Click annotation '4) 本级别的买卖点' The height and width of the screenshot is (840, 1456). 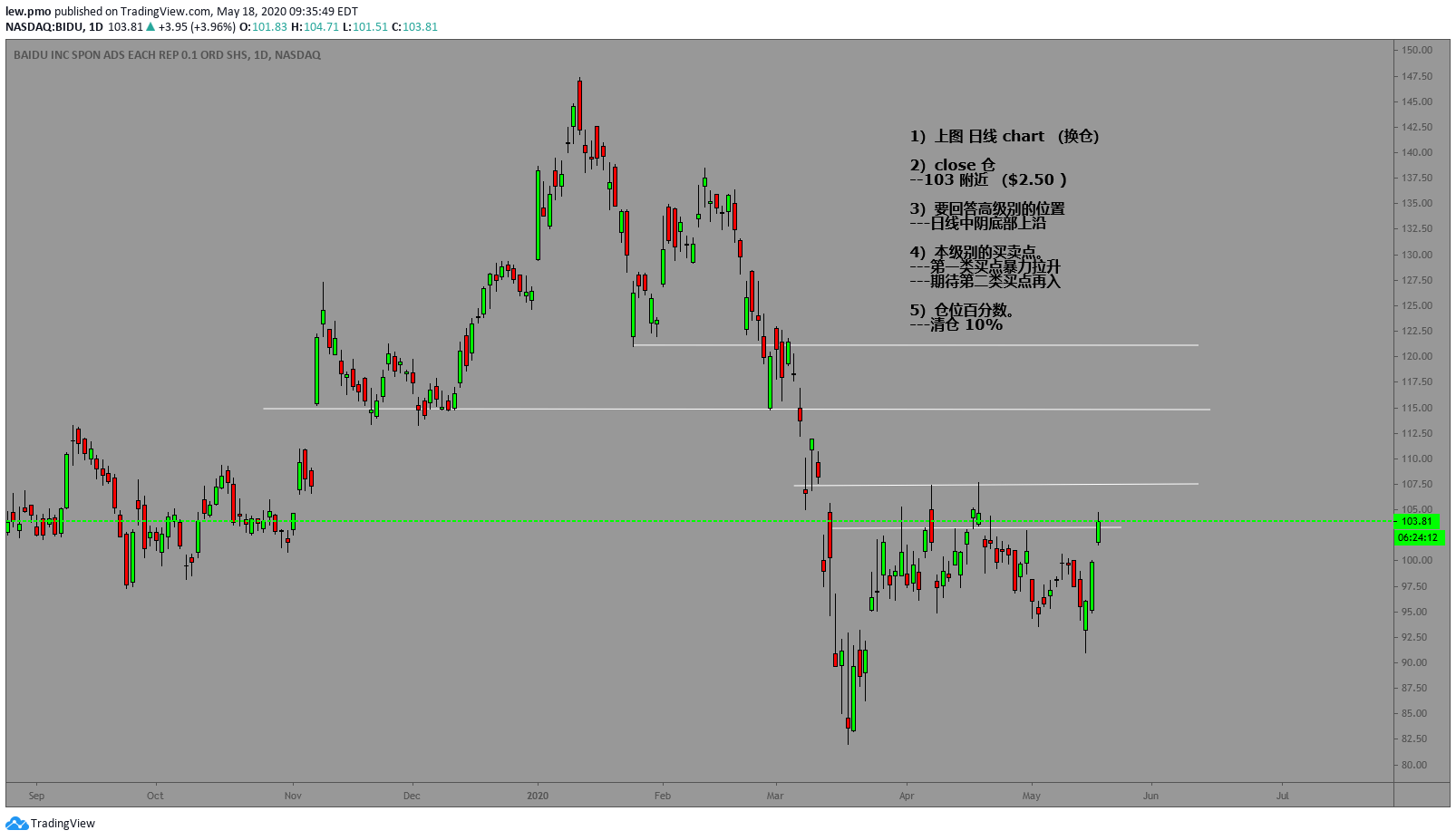tap(976, 252)
